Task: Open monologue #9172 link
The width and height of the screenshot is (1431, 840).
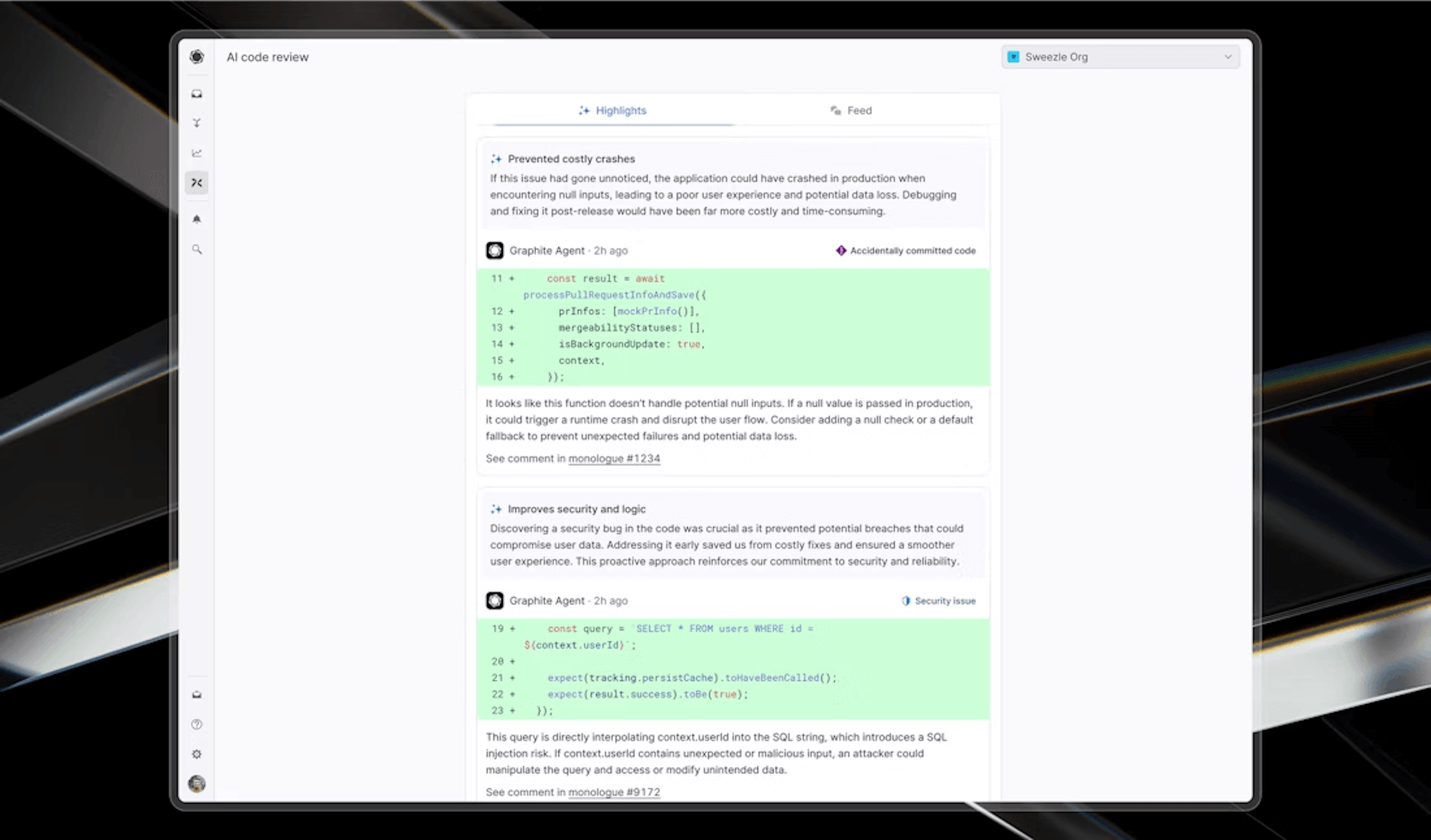Action: [614, 792]
